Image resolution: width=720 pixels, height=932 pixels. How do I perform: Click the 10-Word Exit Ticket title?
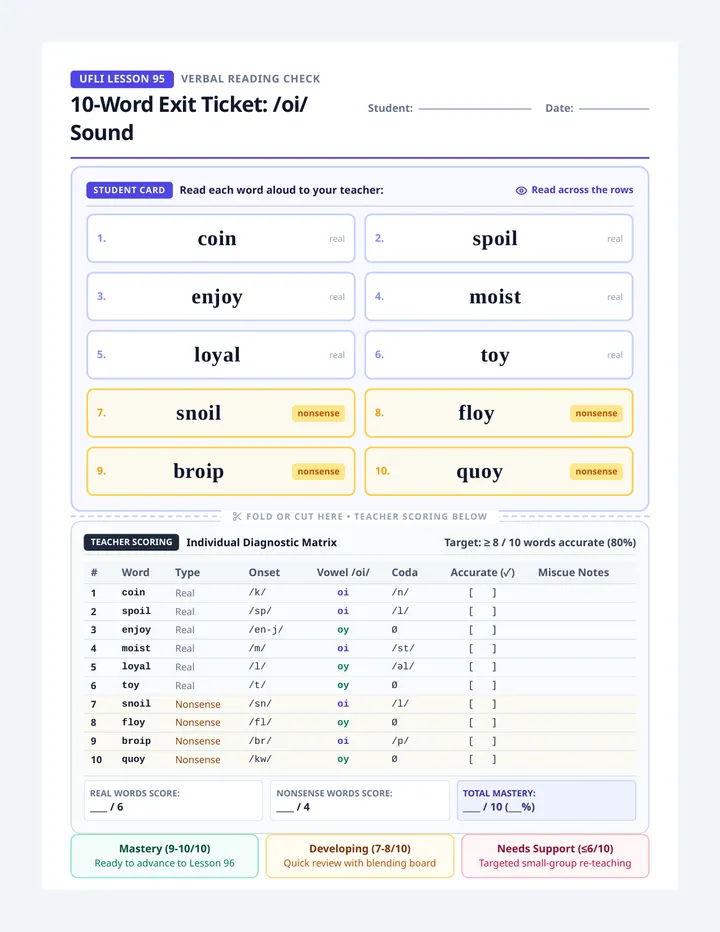click(189, 118)
